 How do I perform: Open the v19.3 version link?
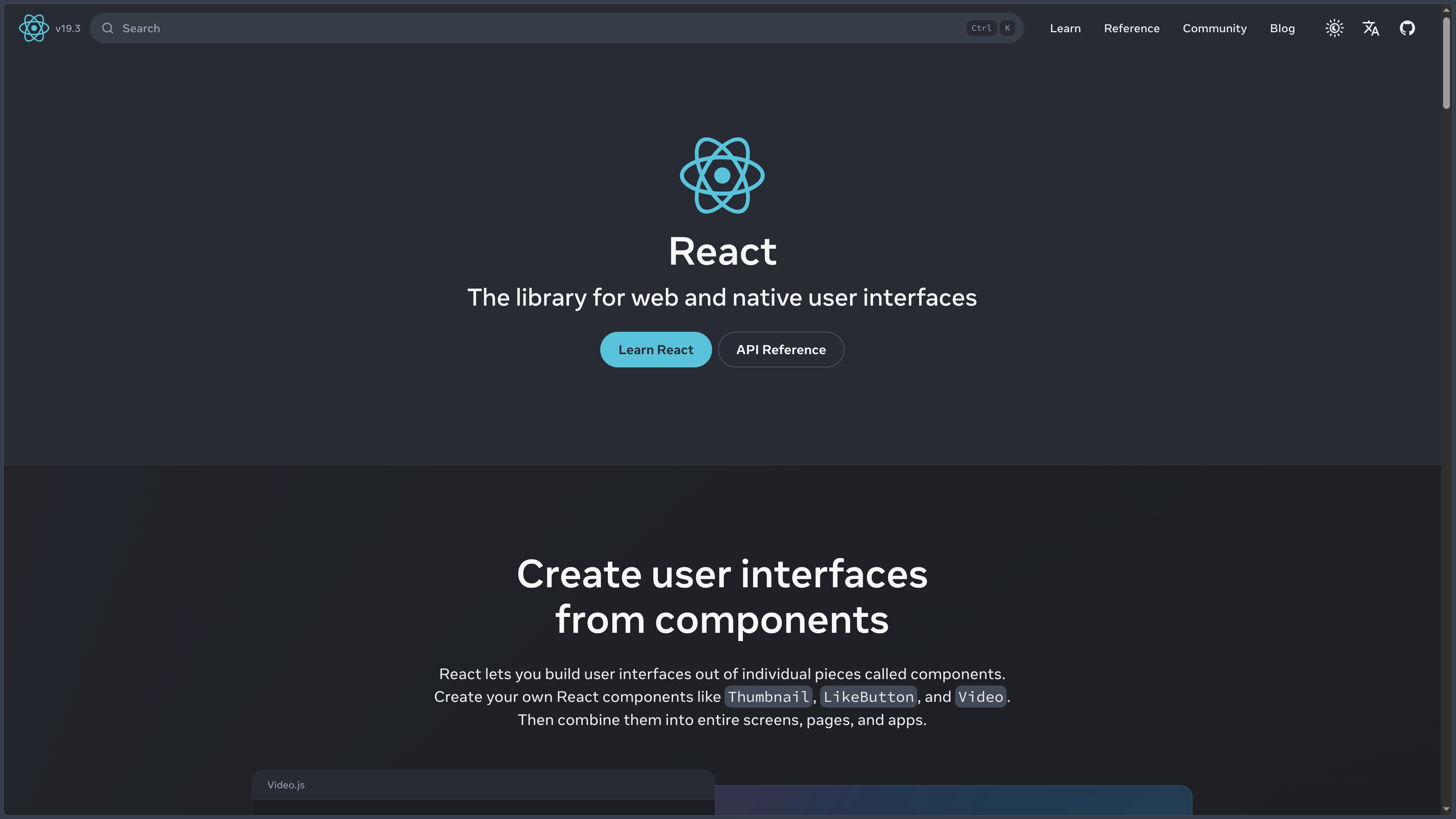(68, 28)
